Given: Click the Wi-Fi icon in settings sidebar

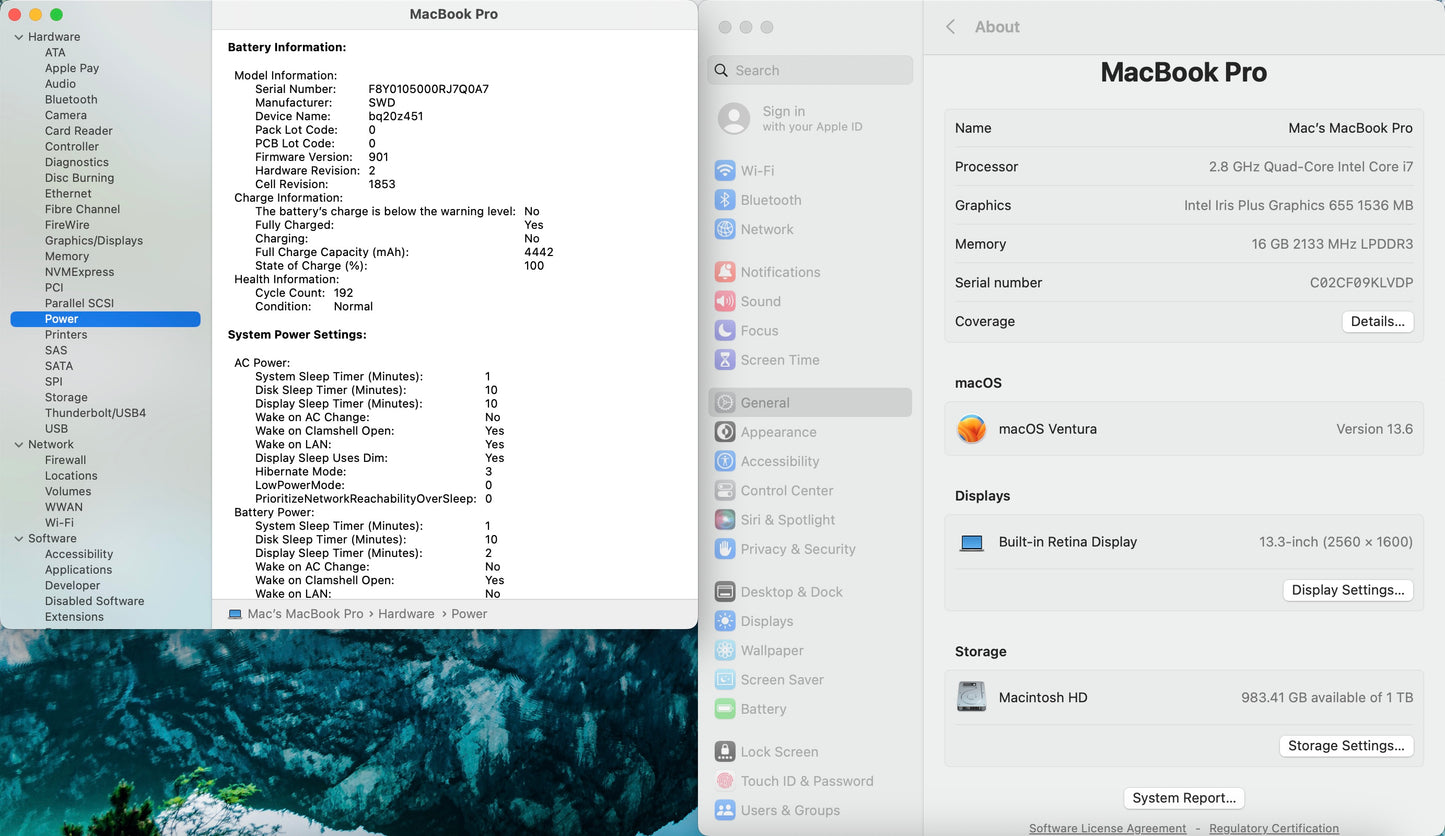Looking at the screenshot, I should click(x=725, y=171).
